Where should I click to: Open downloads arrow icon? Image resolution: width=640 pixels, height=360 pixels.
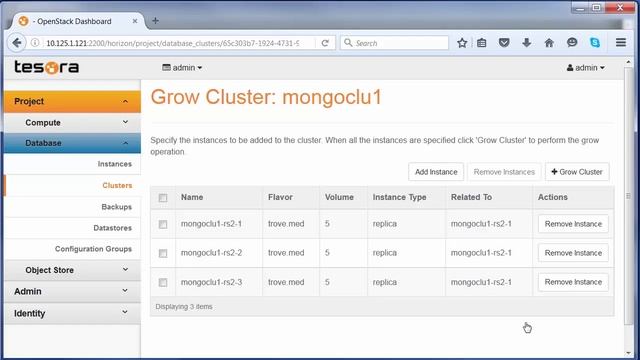coord(527,42)
